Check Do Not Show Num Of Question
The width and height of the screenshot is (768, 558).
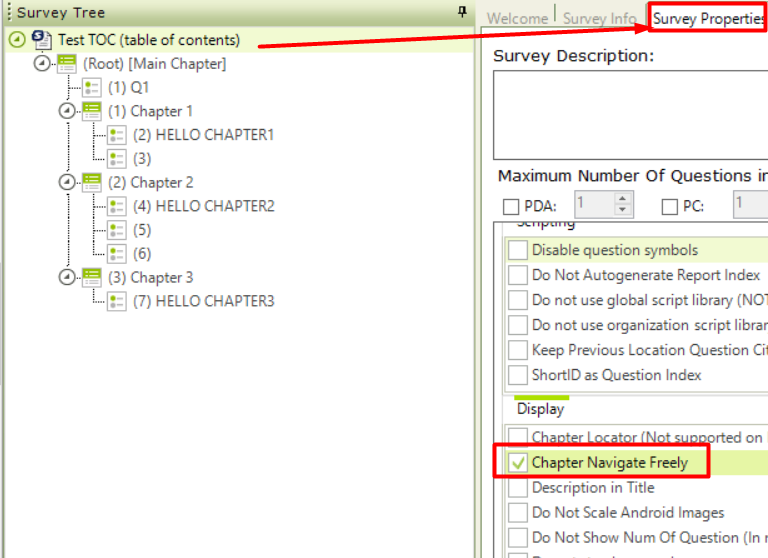pos(518,537)
